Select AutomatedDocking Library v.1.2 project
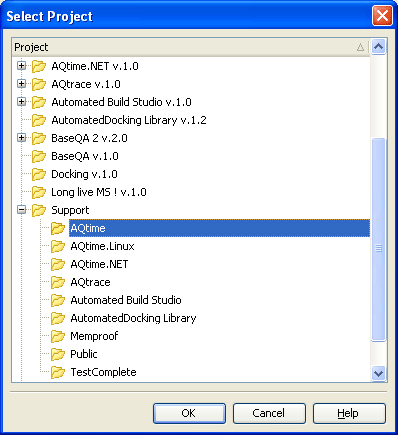The height and width of the screenshot is (435, 398). (x=129, y=120)
